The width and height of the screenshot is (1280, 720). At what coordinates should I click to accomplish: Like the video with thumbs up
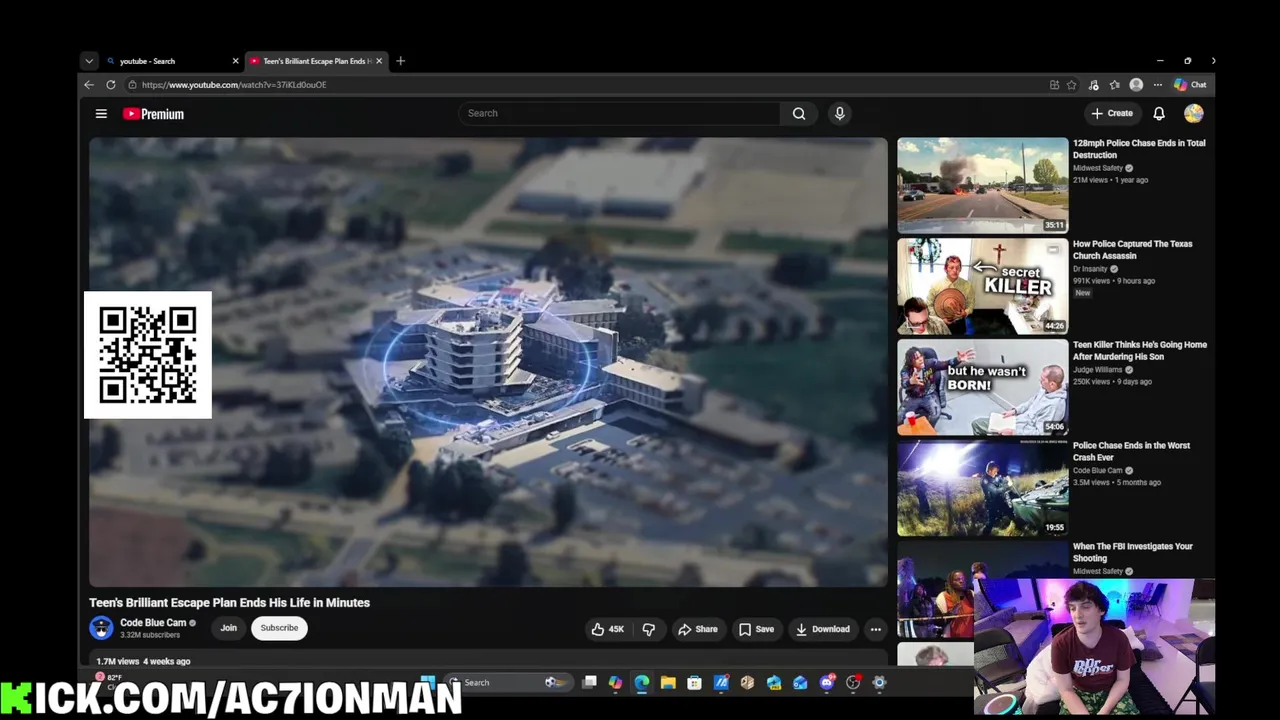(607, 629)
